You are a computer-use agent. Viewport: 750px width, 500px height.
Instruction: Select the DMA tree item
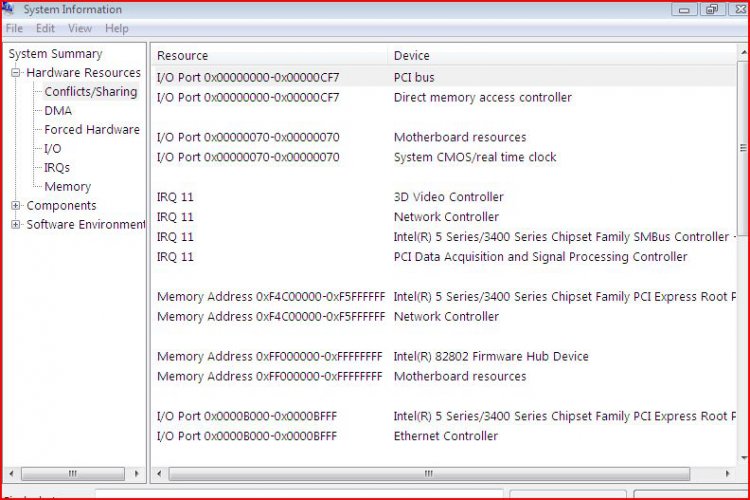click(58, 111)
